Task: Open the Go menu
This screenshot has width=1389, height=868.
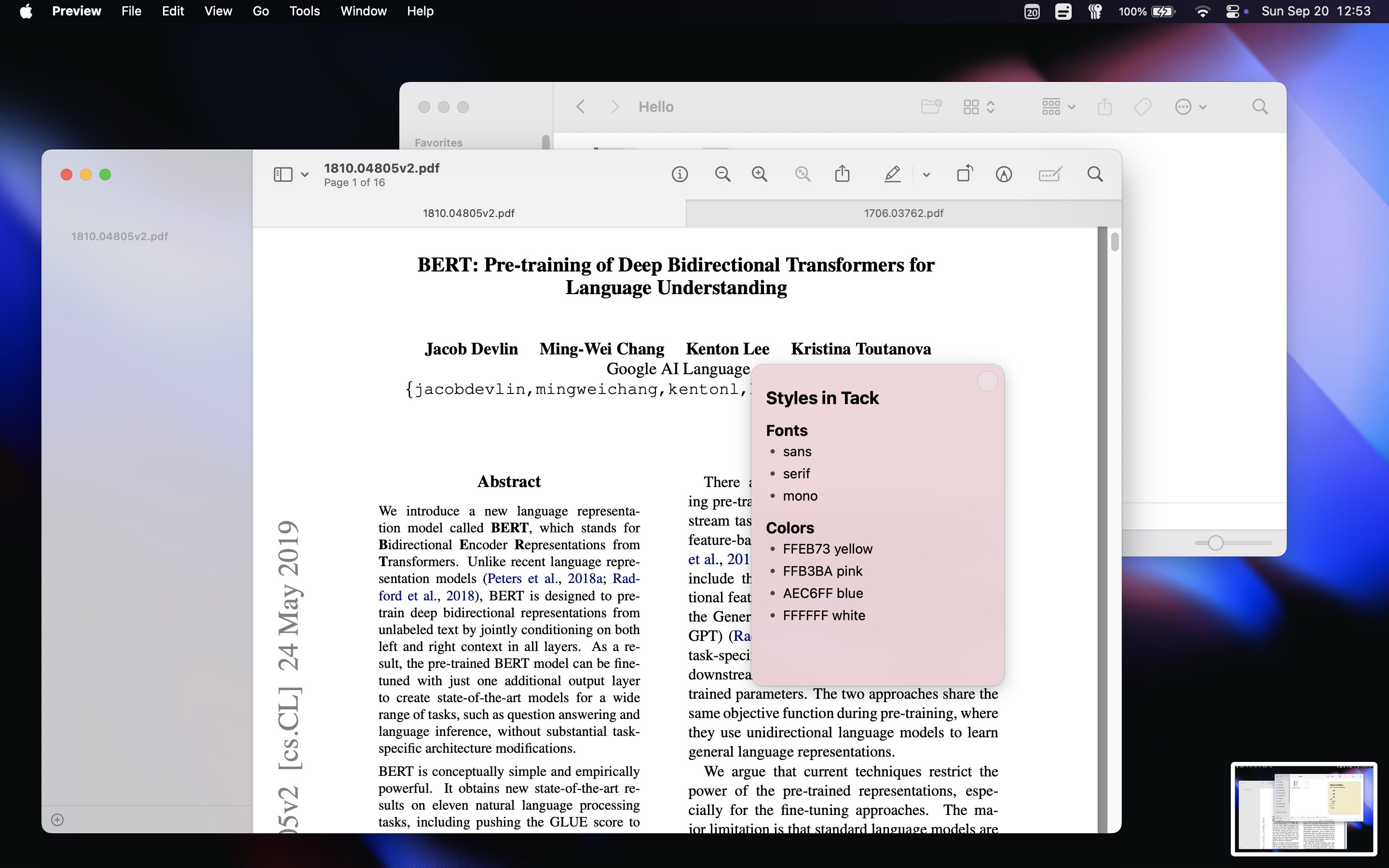Action: 260,12
